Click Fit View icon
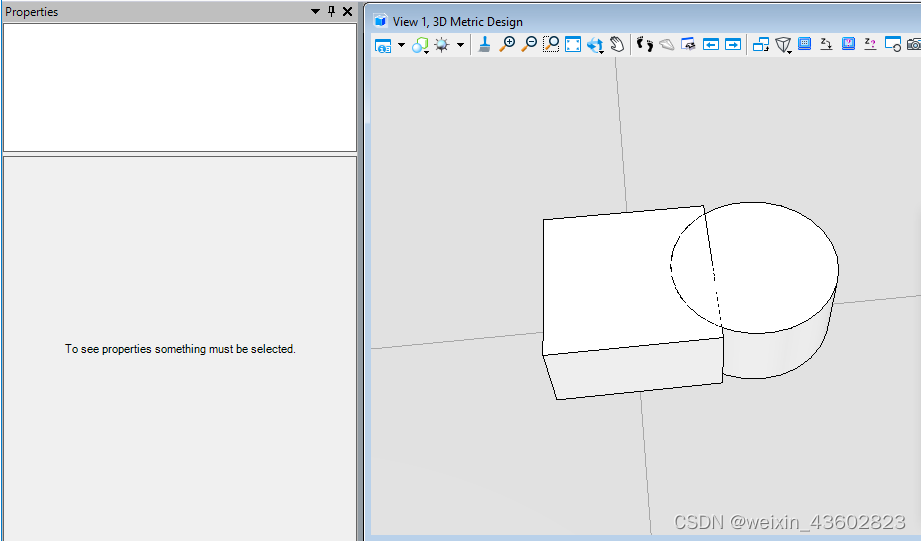 click(x=573, y=45)
